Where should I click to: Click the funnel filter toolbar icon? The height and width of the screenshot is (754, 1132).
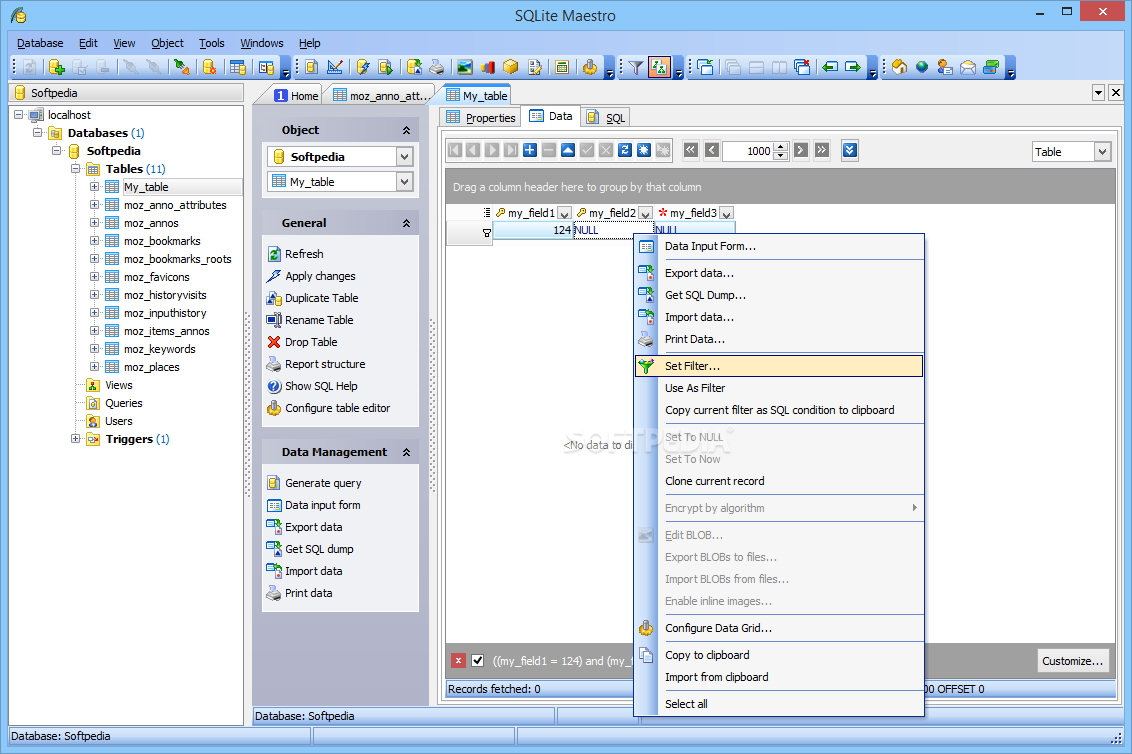coord(635,67)
